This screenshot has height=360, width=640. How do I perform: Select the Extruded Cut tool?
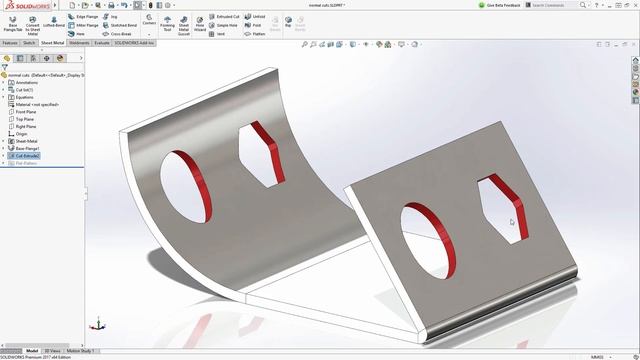[x=224, y=17]
